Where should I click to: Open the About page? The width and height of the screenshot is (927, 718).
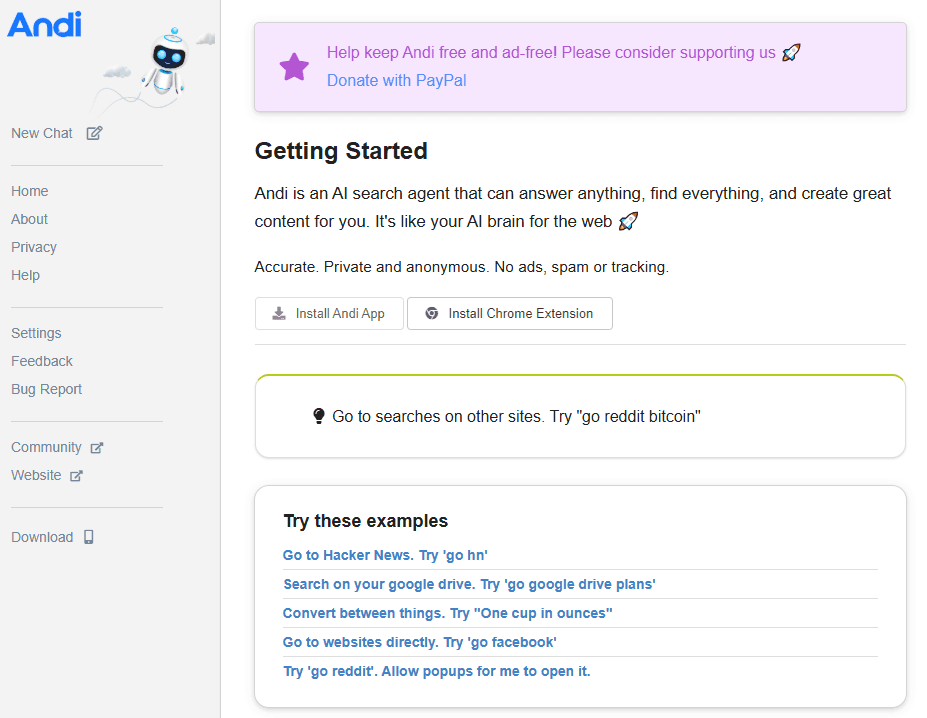pyautogui.click(x=30, y=219)
